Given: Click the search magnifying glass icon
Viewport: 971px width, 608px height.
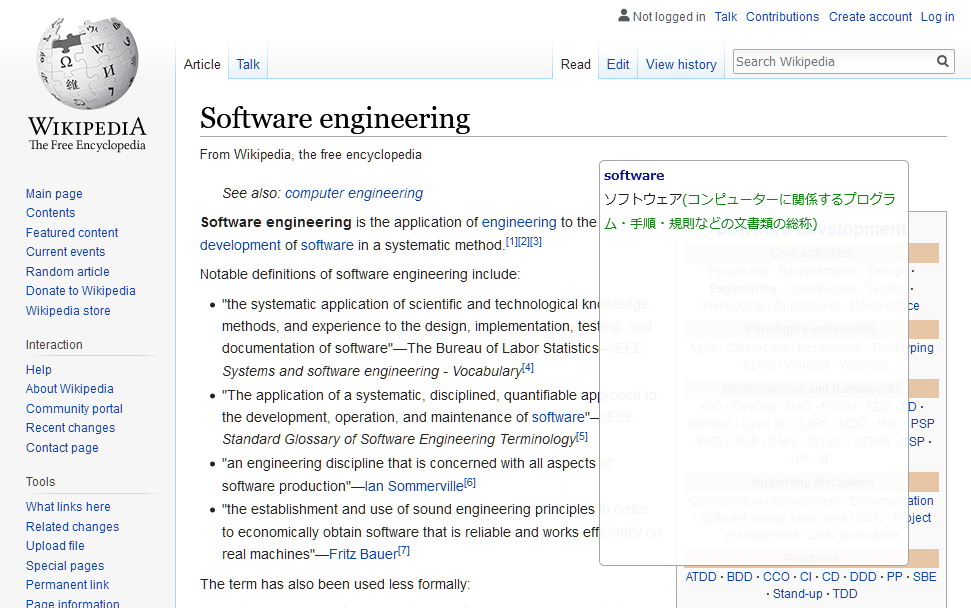Looking at the screenshot, I should click(x=941, y=61).
